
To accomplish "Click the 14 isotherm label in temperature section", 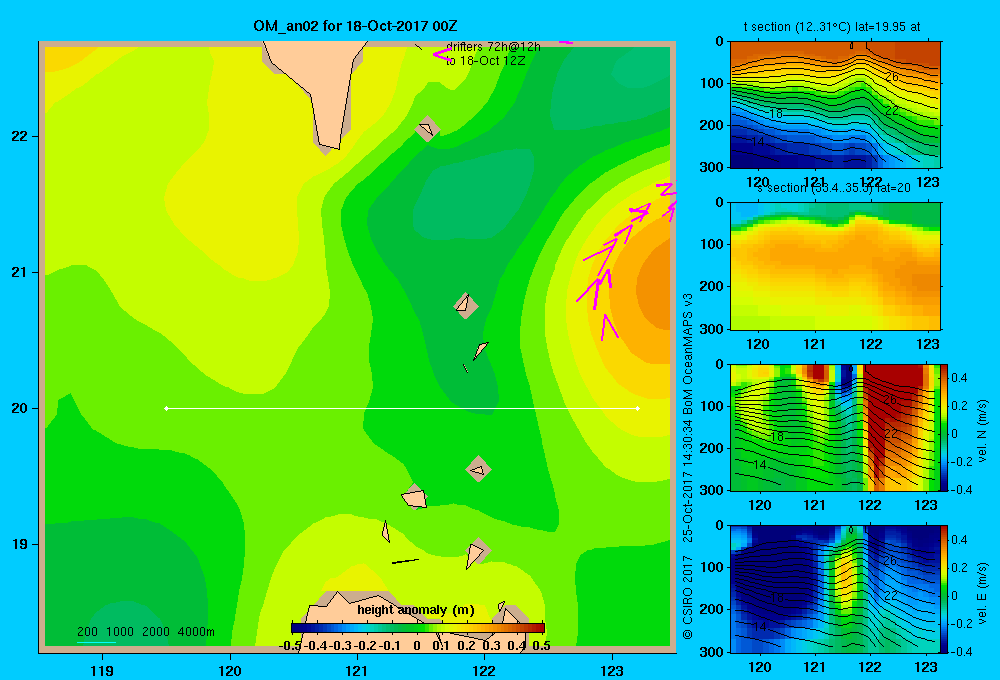I will [757, 141].
